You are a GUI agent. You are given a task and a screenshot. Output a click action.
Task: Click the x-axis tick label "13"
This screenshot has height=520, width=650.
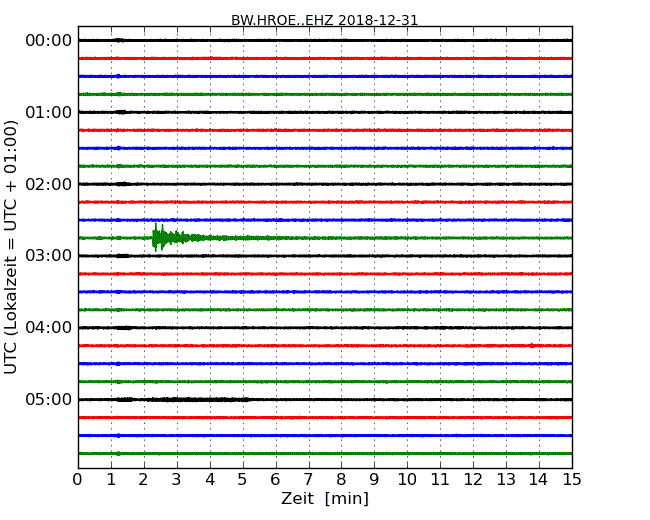click(506, 480)
